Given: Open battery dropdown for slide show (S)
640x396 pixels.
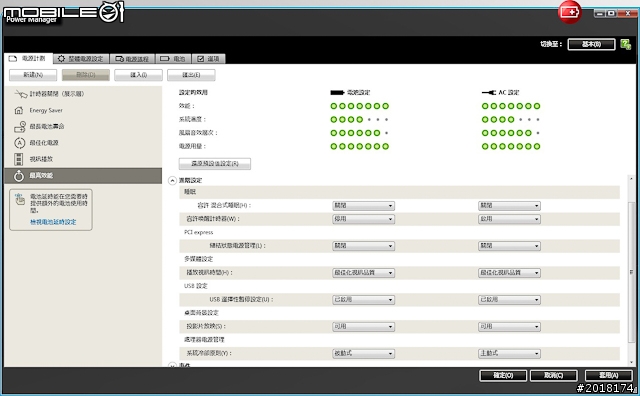Looking at the screenshot, I should coord(363,327).
